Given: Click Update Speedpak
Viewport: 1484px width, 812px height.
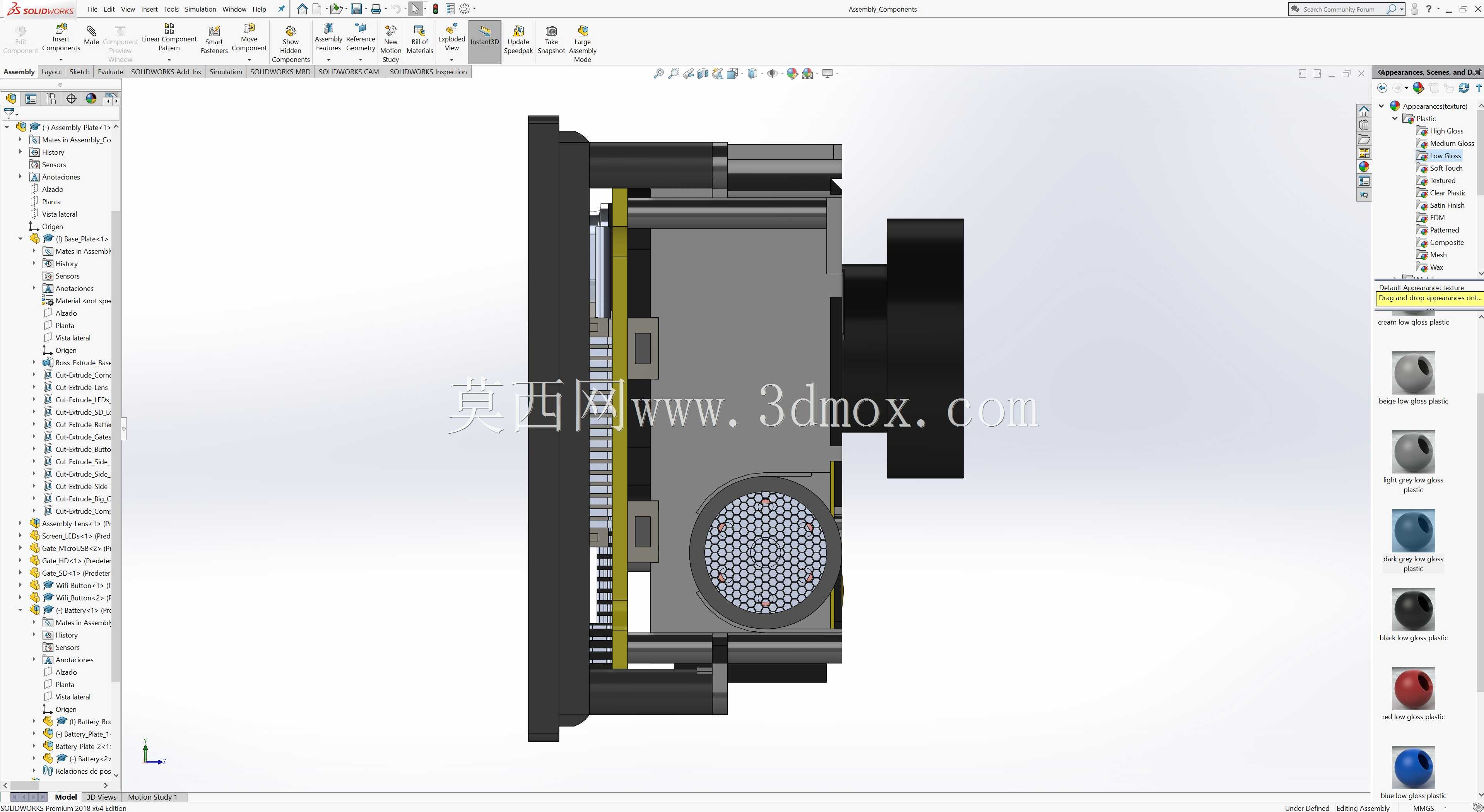Looking at the screenshot, I should click(x=518, y=39).
